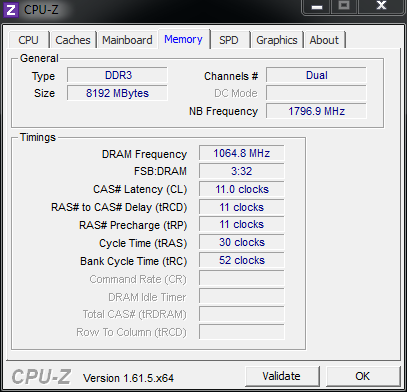Select the Dual channels value field
Image resolution: width=407 pixels, height=392 pixels.
(316, 75)
